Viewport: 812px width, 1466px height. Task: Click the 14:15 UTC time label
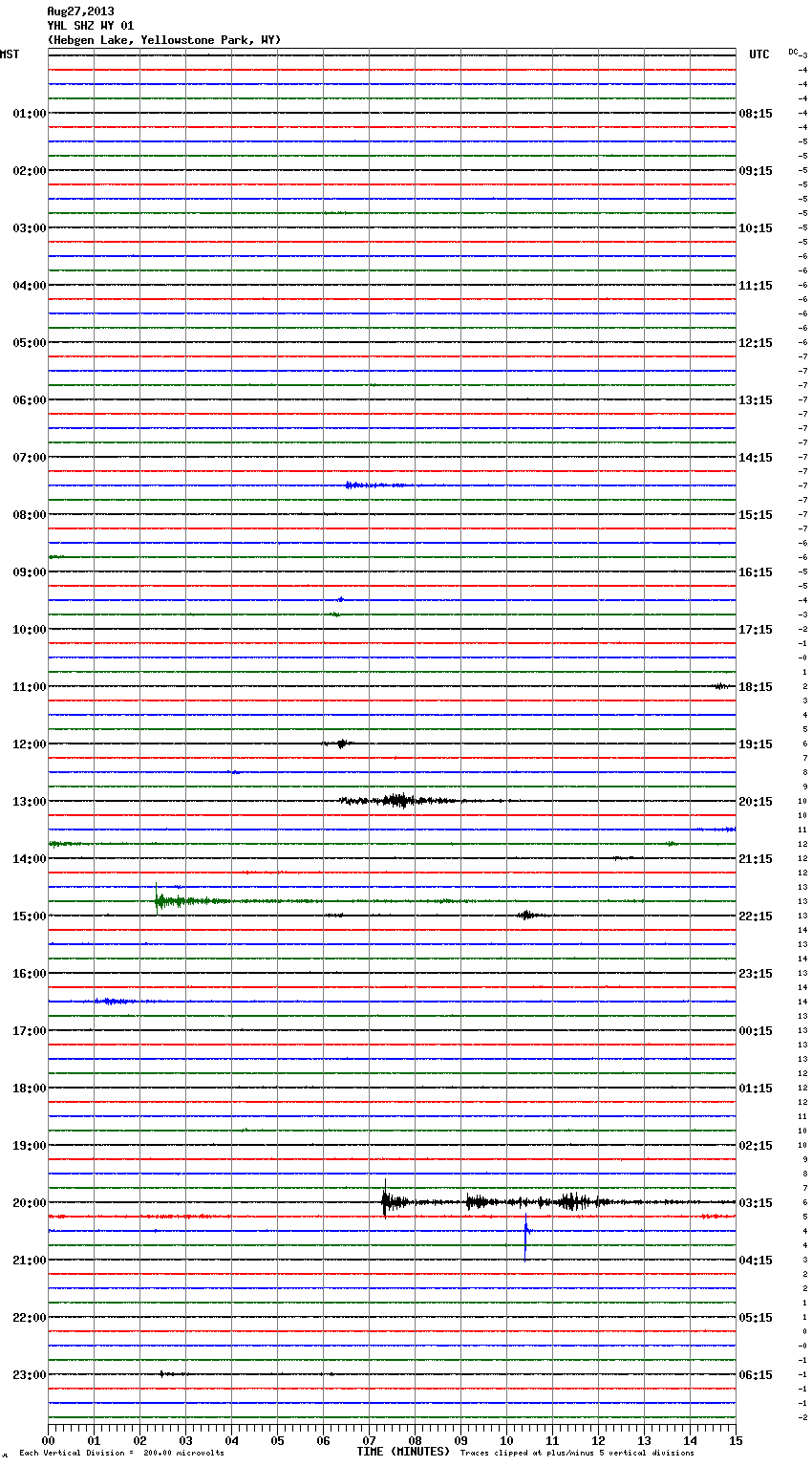tap(756, 457)
